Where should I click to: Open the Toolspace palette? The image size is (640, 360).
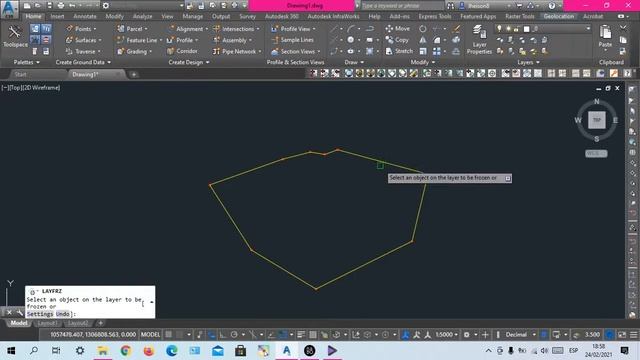click(x=15, y=36)
